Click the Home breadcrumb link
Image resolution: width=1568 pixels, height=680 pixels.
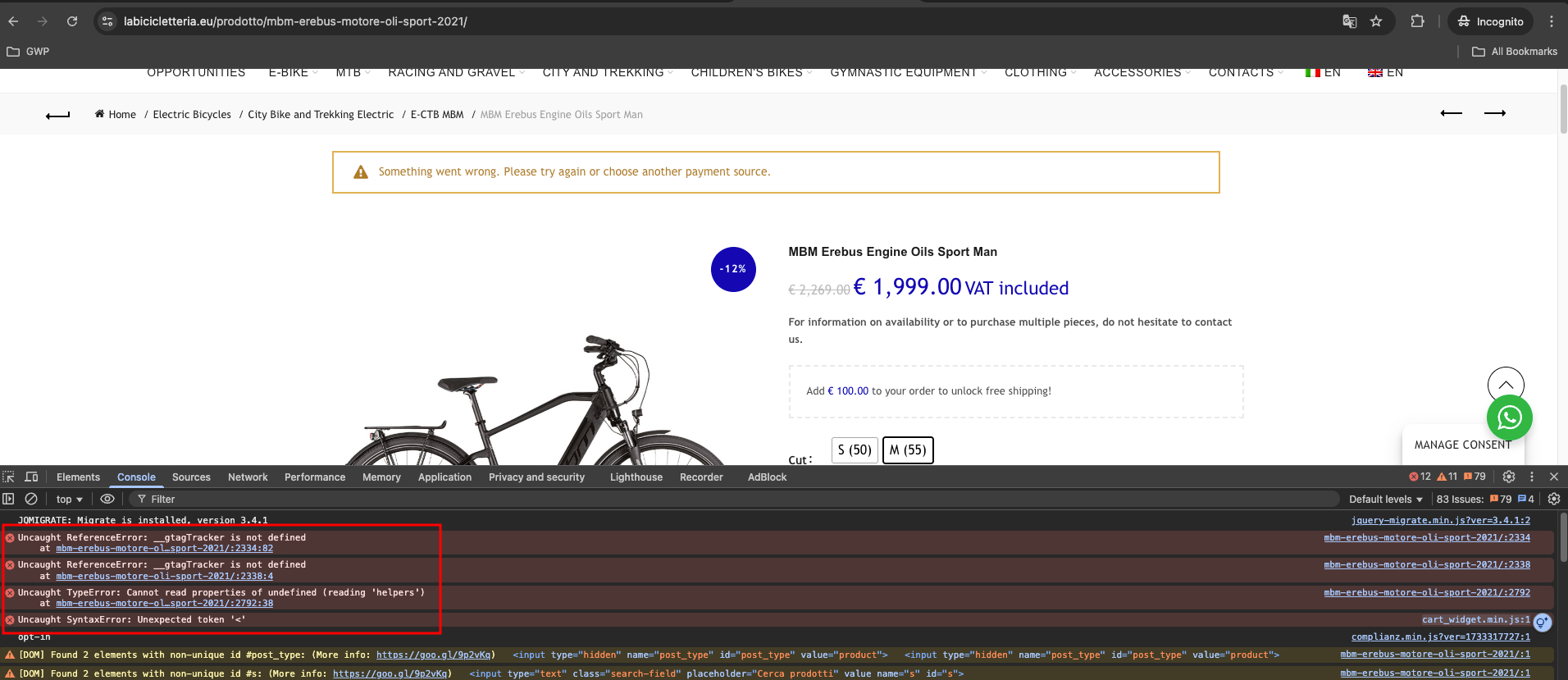(x=116, y=115)
